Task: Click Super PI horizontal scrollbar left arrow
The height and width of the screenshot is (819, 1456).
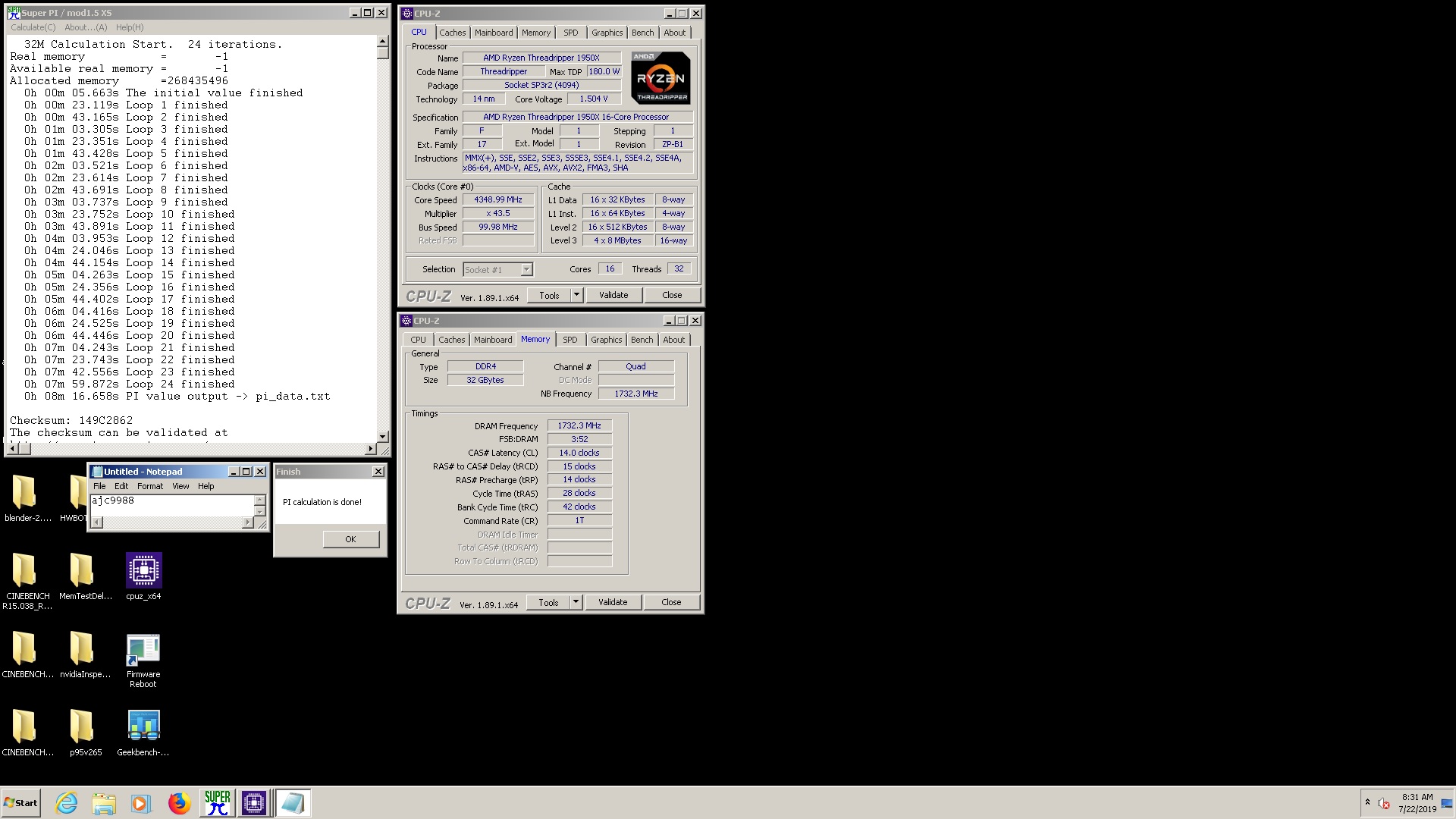Action: coord(12,449)
